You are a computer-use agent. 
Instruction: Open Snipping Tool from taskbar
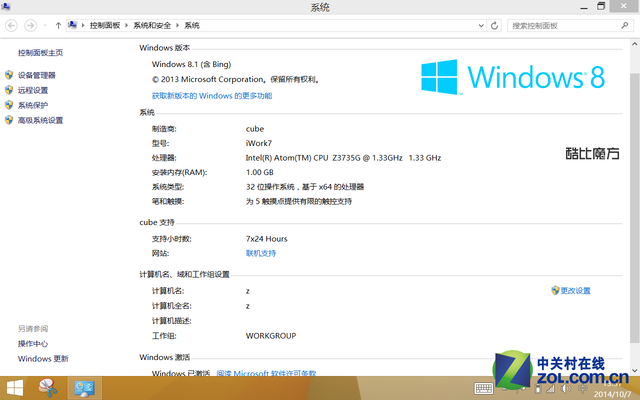pyautogui.click(x=48, y=388)
